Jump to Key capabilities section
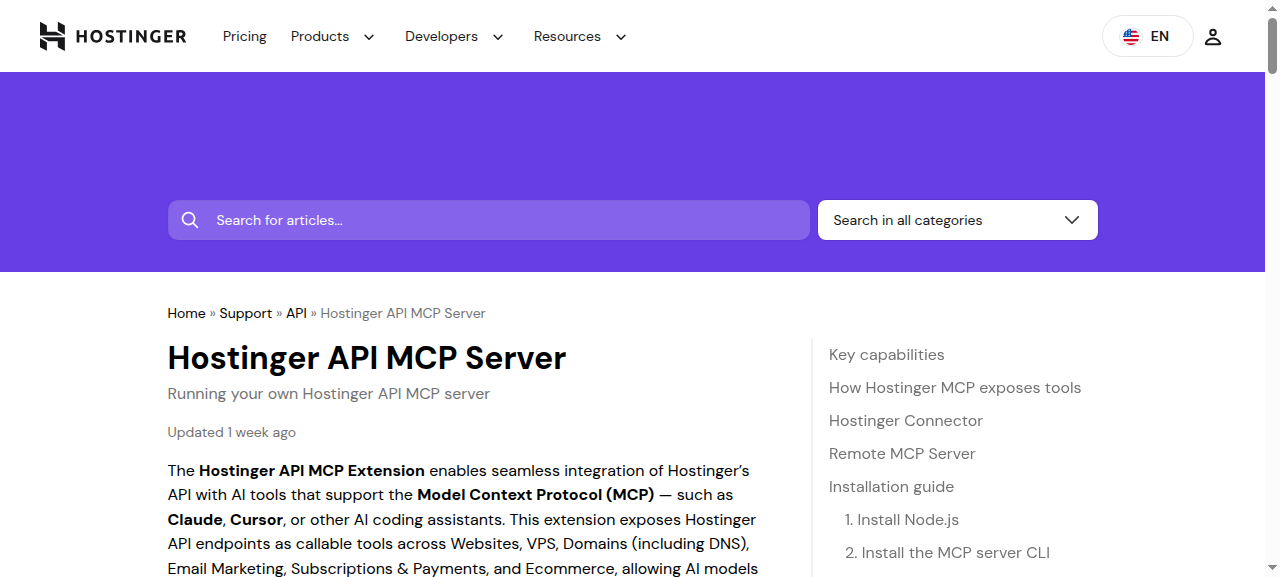The image size is (1280, 577). pyautogui.click(x=887, y=355)
